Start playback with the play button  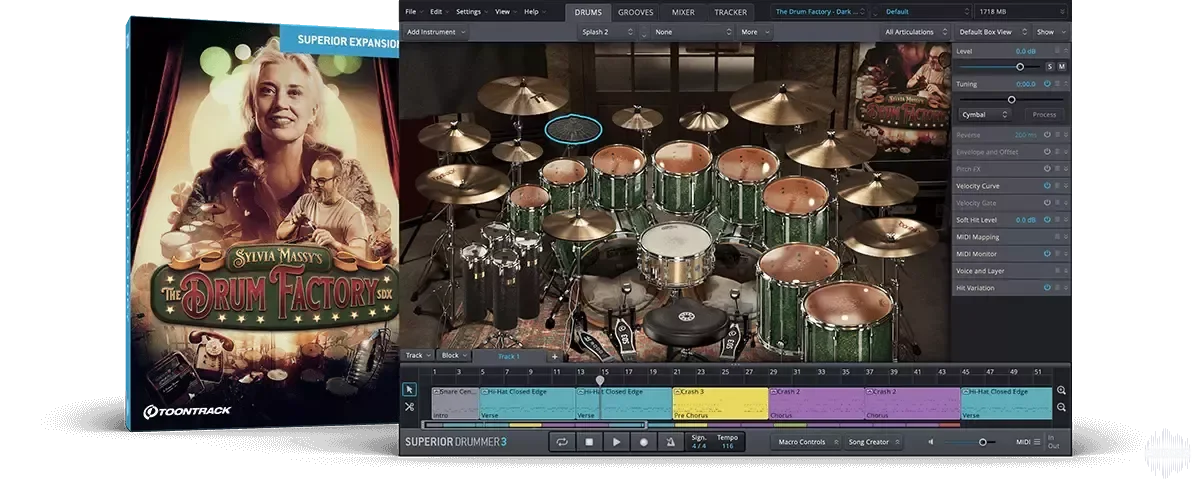point(616,442)
